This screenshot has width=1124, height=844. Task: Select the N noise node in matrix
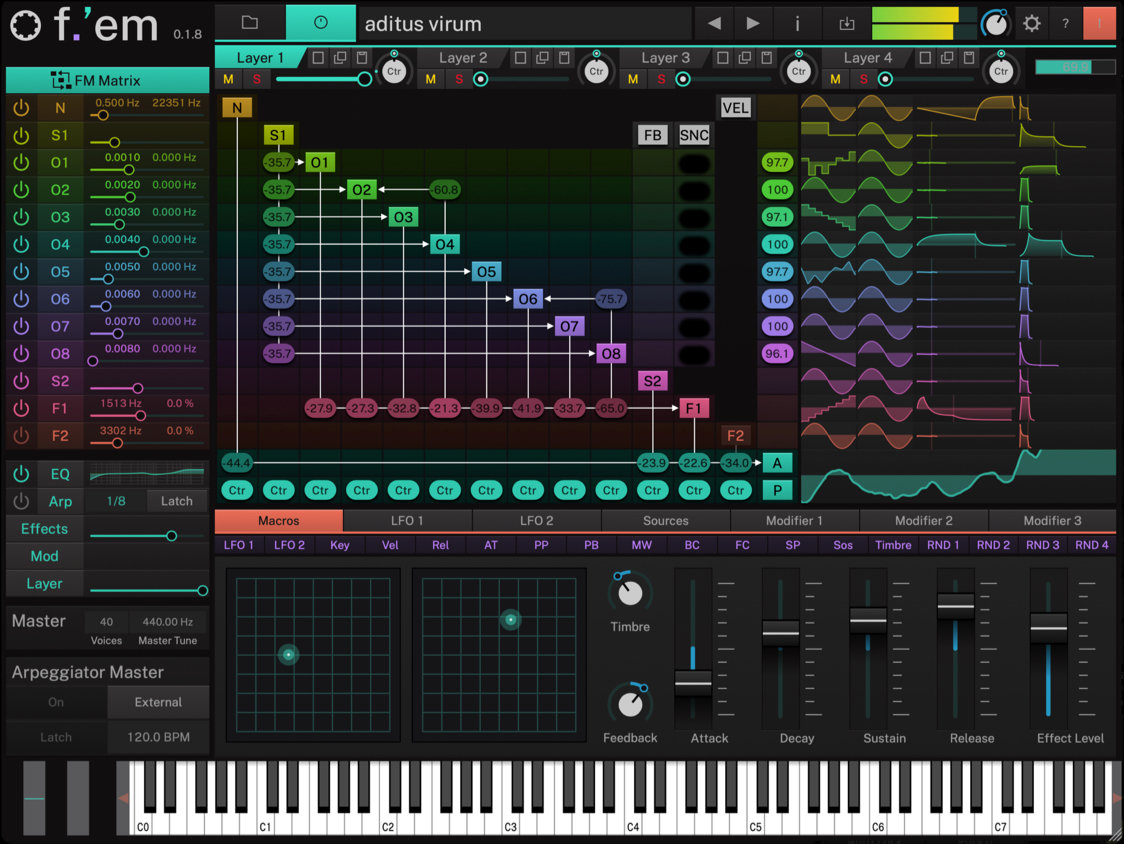pyautogui.click(x=237, y=108)
